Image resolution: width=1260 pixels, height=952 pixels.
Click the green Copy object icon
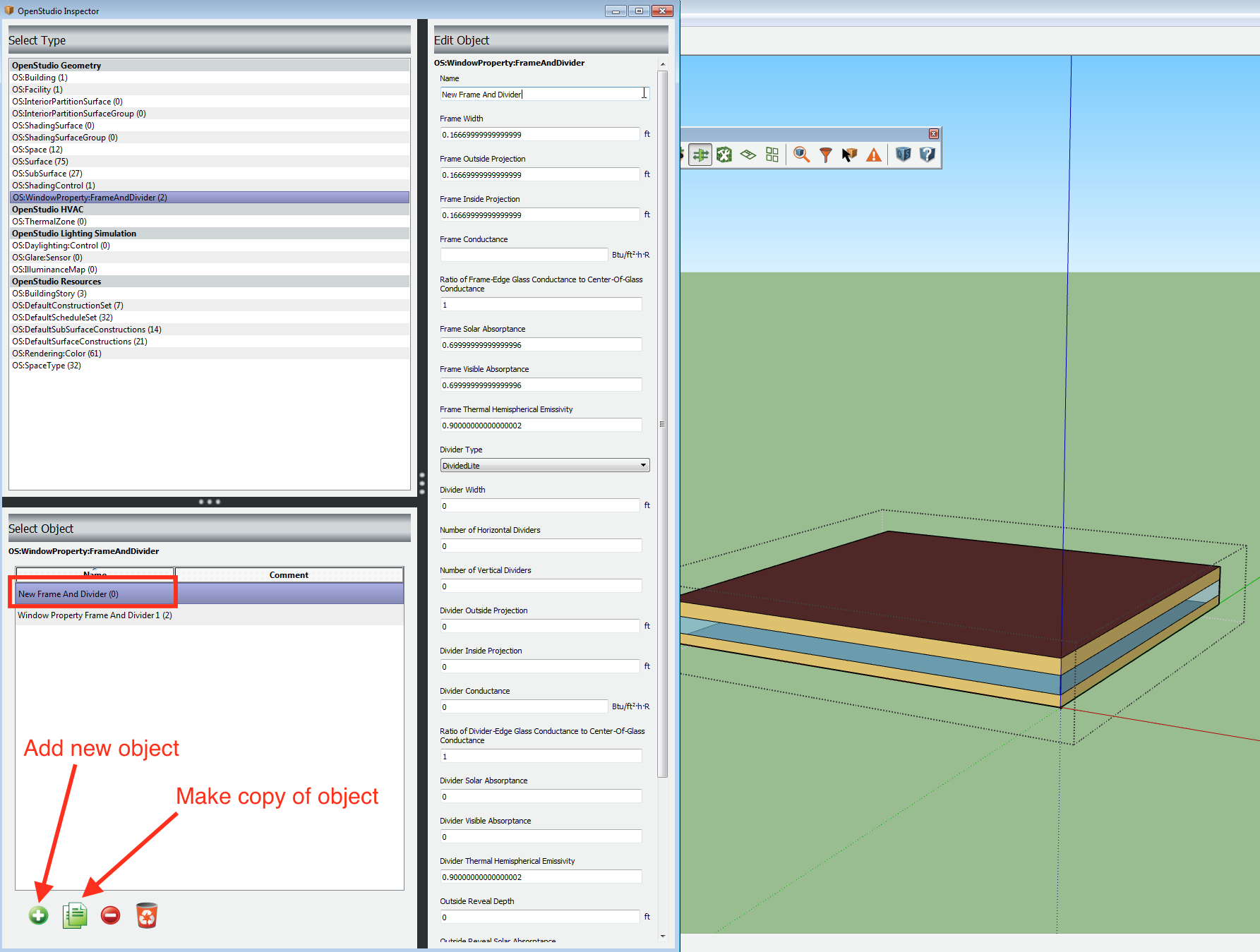coord(75,915)
